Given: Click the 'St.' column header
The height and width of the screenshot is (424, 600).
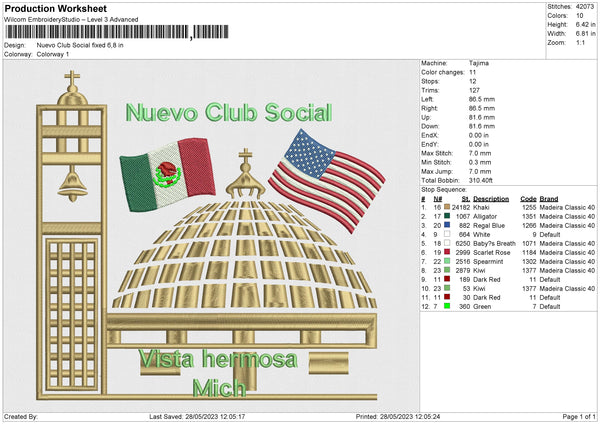Looking at the screenshot, I should coord(466,199).
